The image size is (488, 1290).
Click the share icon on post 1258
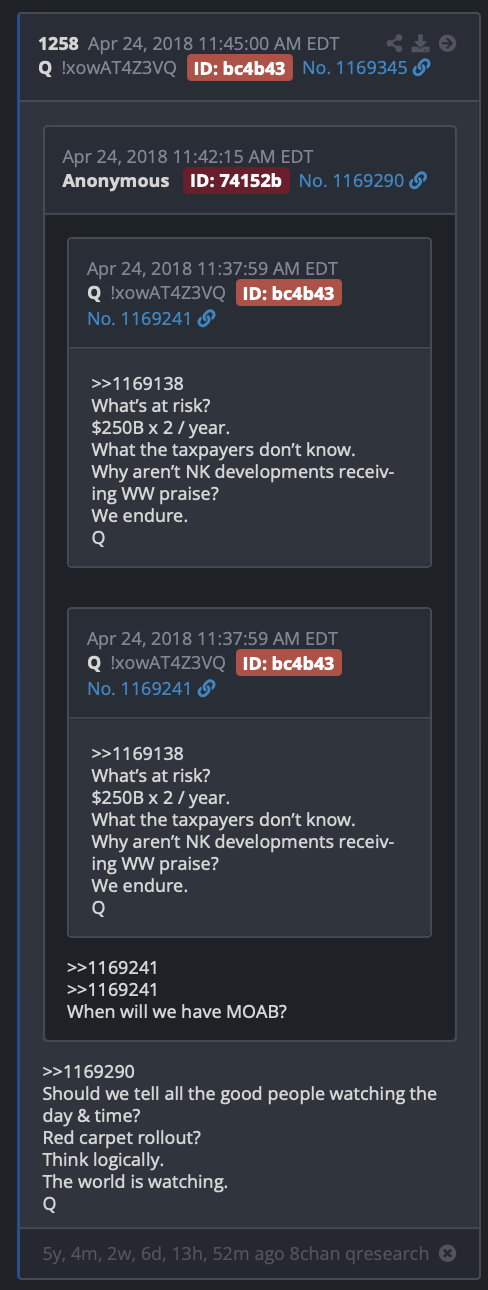pyautogui.click(x=397, y=43)
